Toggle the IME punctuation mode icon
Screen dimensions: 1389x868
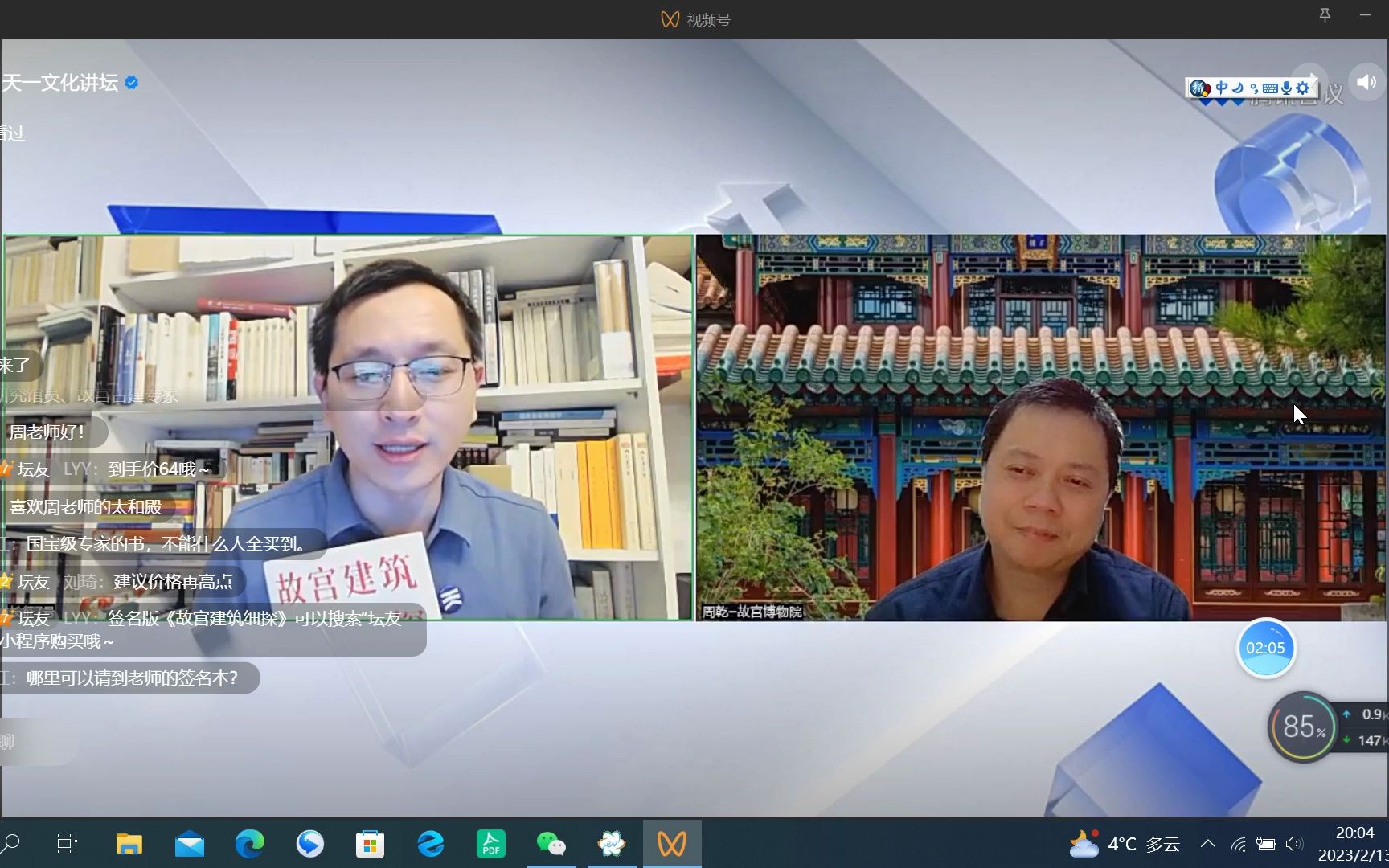coord(1254,88)
